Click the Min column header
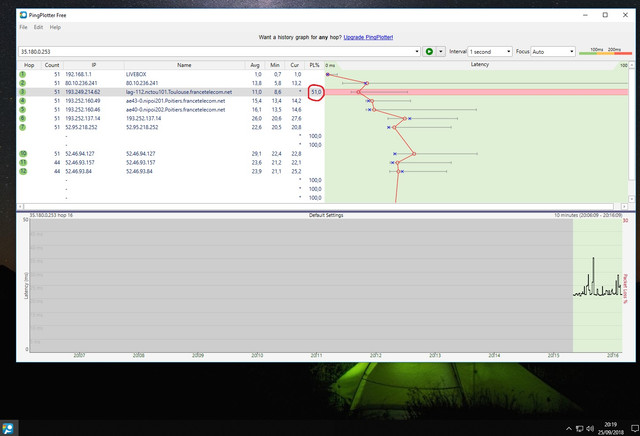The width and height of the screenshot is (640, 436). tap(275, 65)
